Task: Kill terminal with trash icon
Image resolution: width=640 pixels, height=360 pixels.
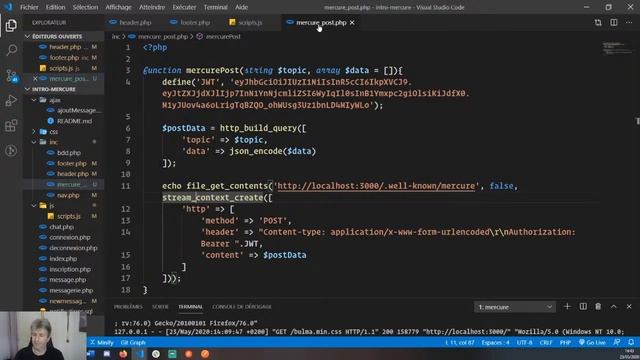Action: pos(598,307)
